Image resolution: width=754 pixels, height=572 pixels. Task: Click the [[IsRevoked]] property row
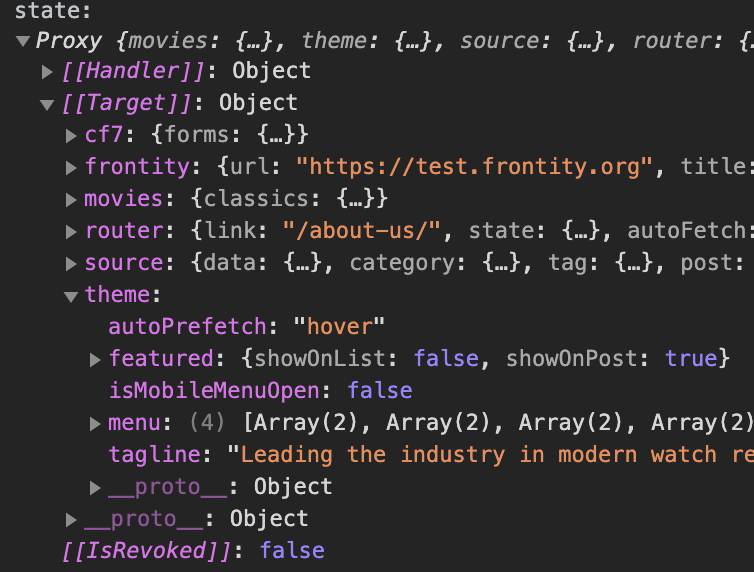pyautogui.click(x=192, y=551)
